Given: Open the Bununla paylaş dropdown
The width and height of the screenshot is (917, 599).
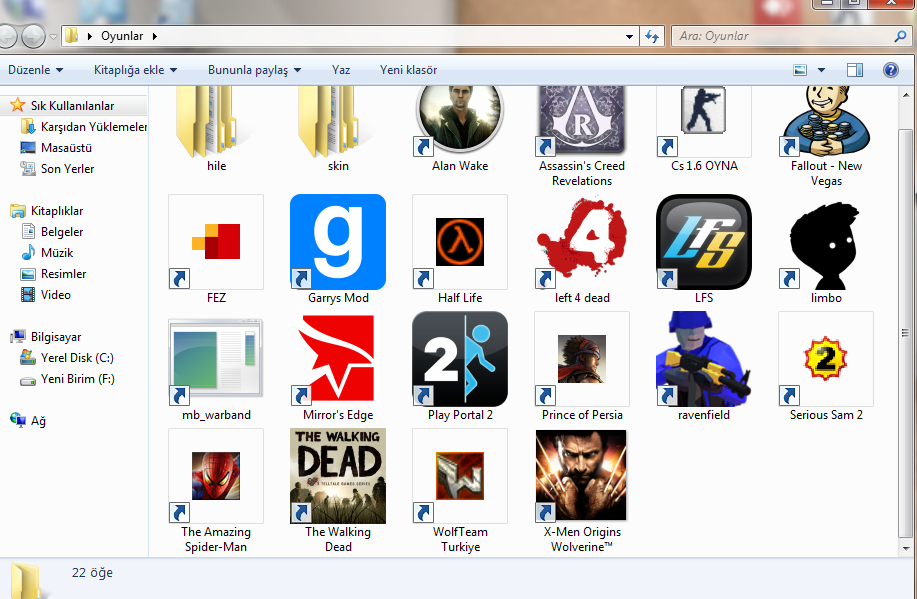Looking at the screenshot, I should click(254, 70).
